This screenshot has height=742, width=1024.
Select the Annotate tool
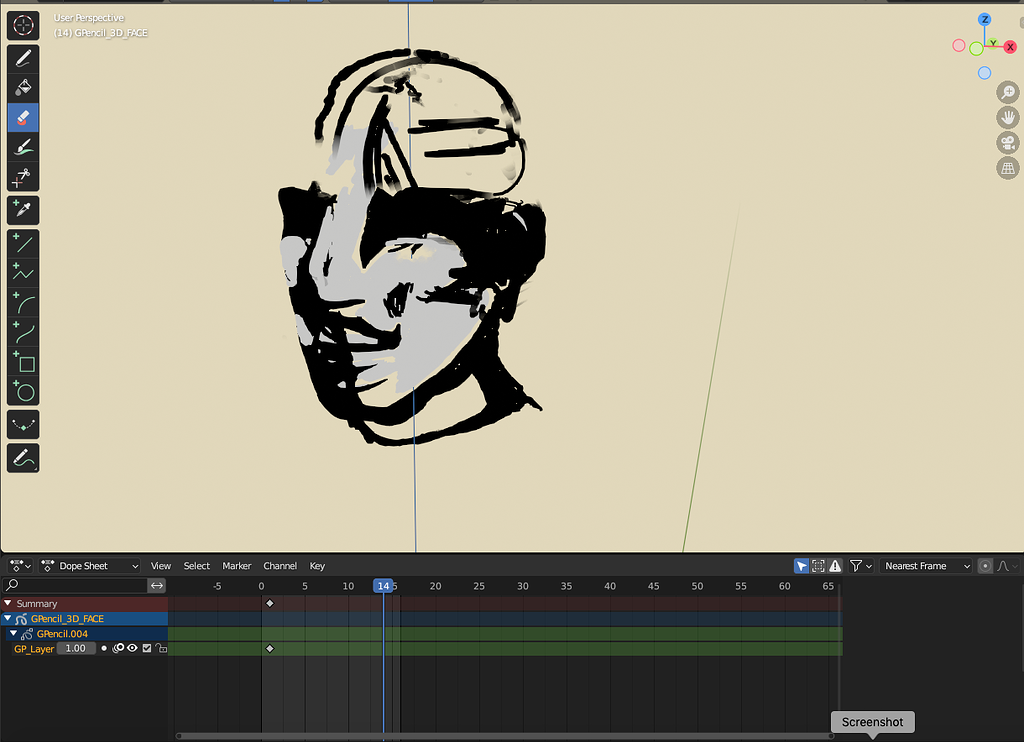[x=23, y=458]
